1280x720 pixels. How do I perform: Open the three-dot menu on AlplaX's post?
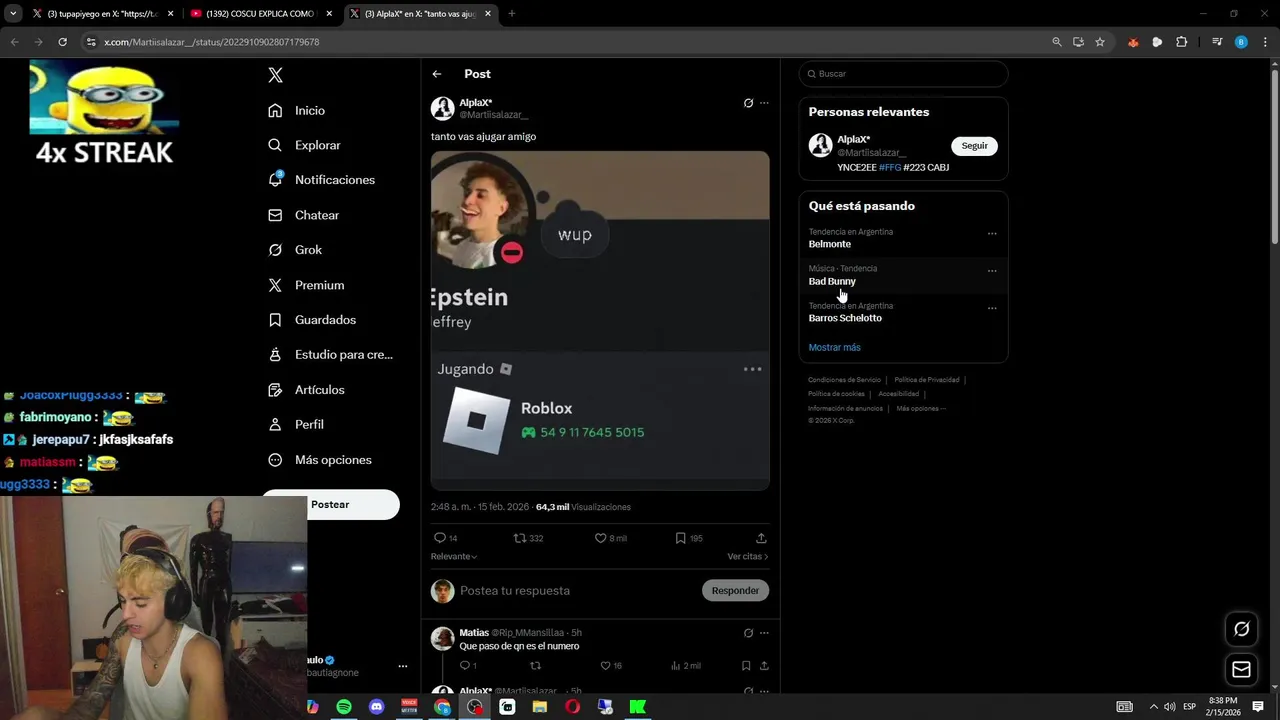tap(764, 103)
